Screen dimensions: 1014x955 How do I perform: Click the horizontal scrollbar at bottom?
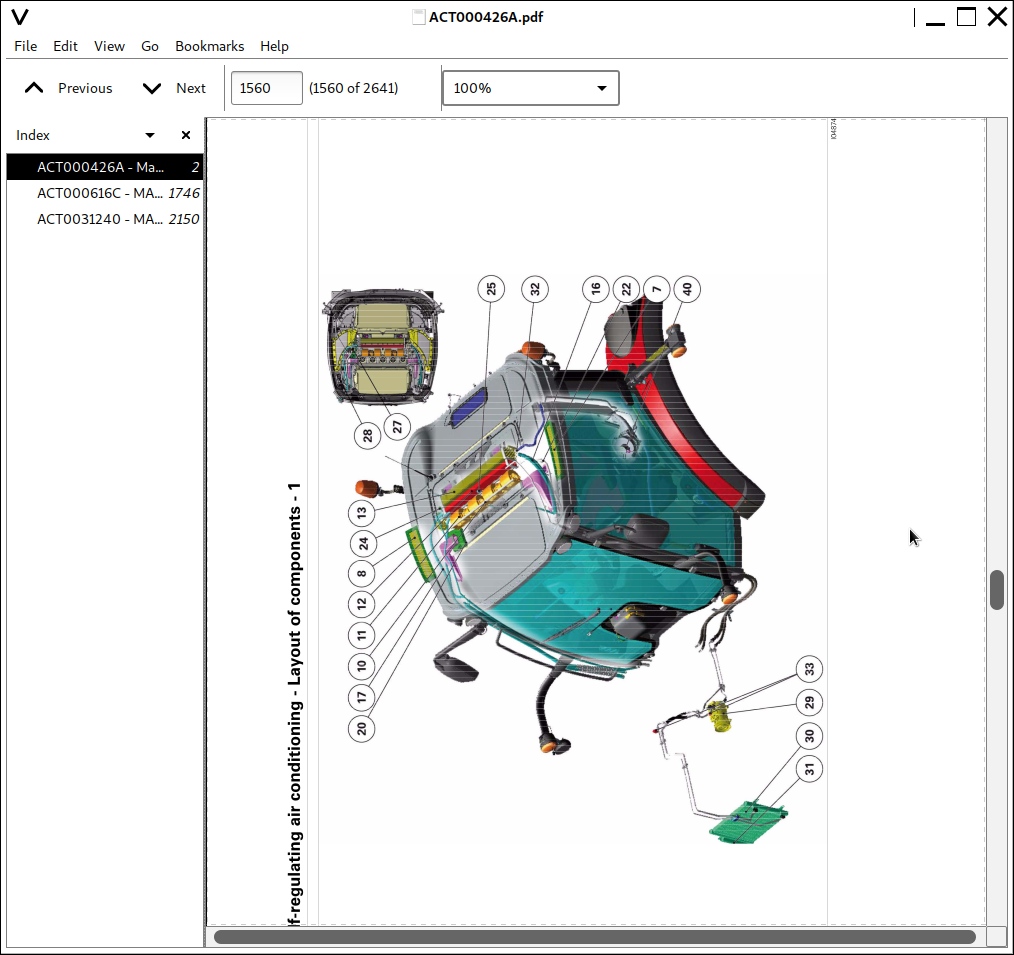594,937
